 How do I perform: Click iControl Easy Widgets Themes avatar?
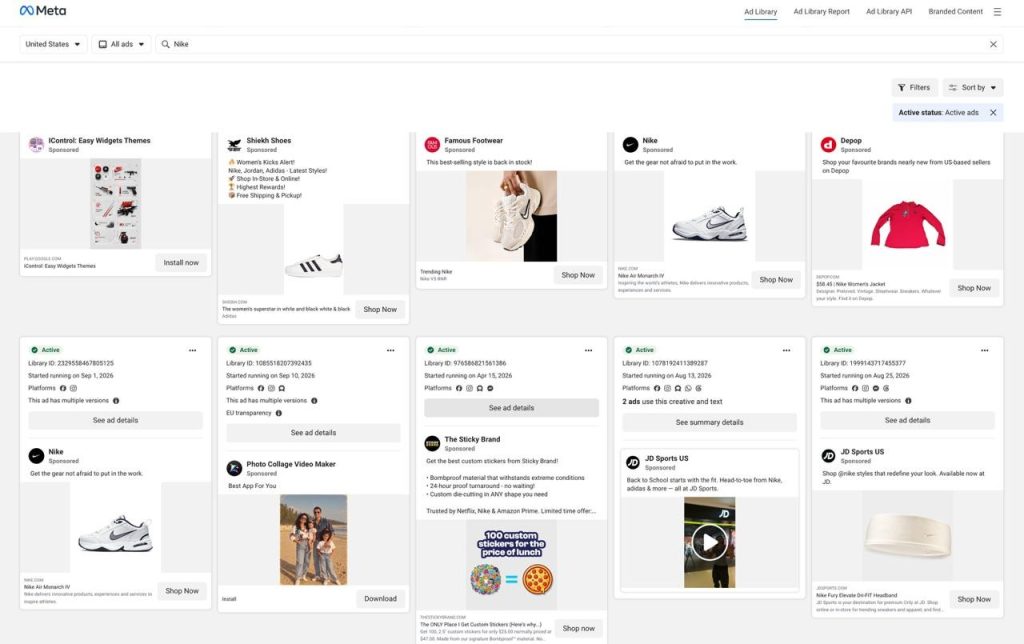tap(37, 144)
